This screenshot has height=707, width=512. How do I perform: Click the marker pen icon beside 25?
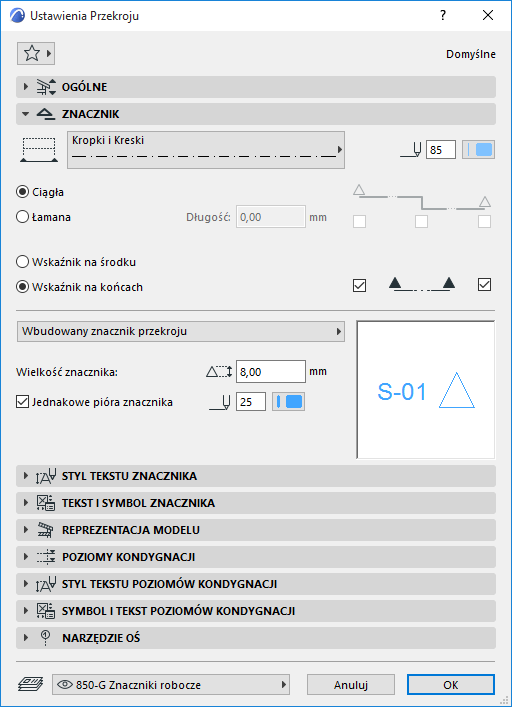coord(220,401)
